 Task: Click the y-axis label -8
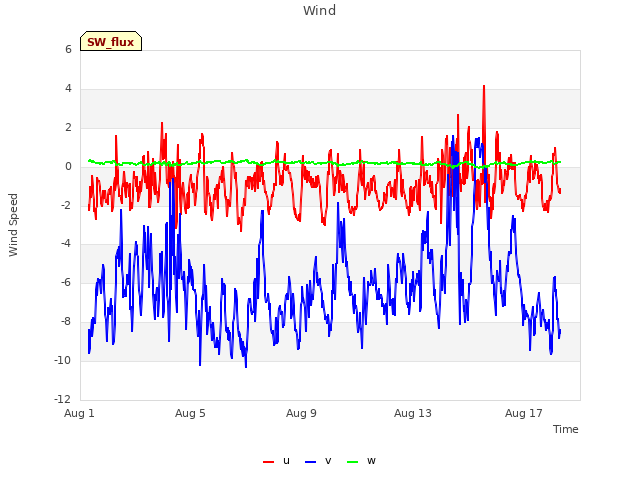tap(66, 322)
